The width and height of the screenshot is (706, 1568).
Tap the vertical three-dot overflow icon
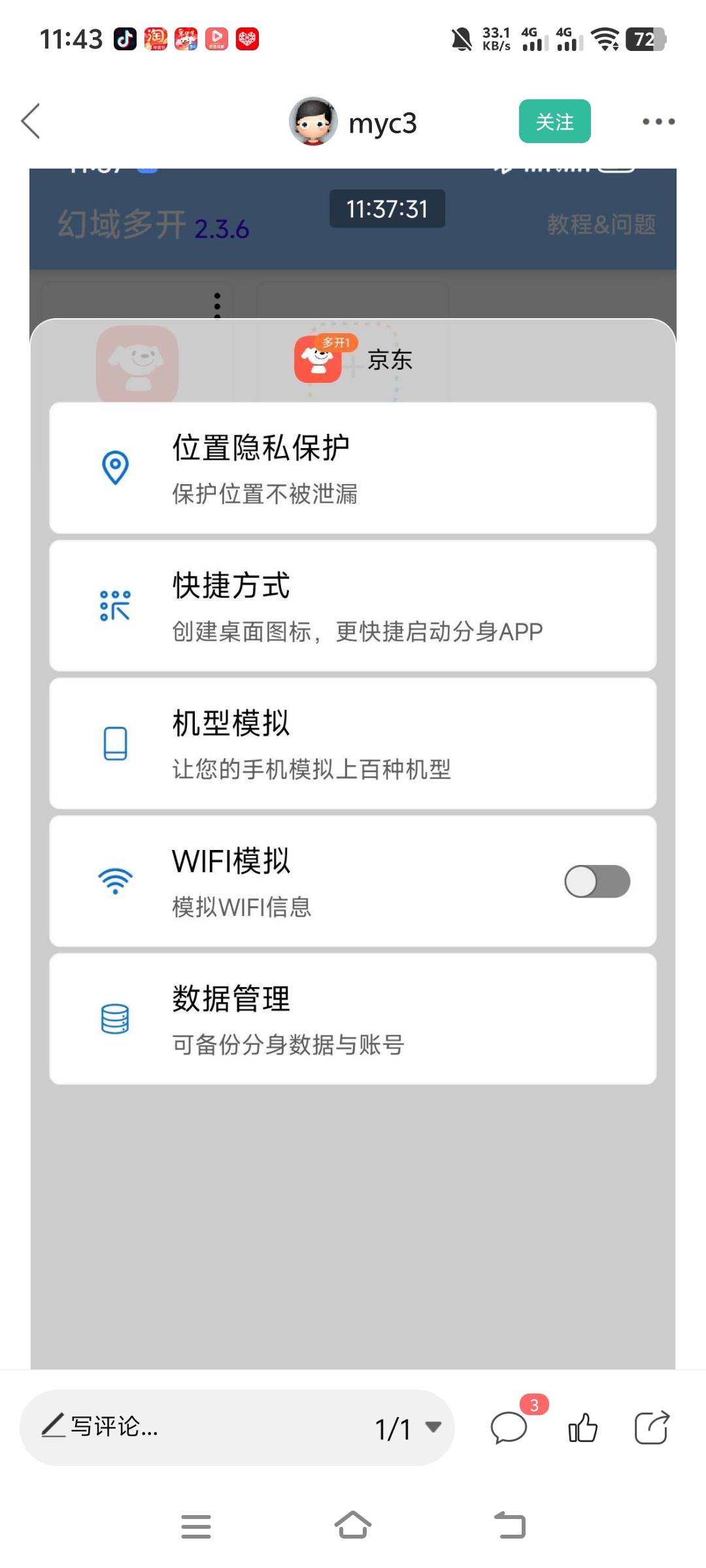[218, 305]
